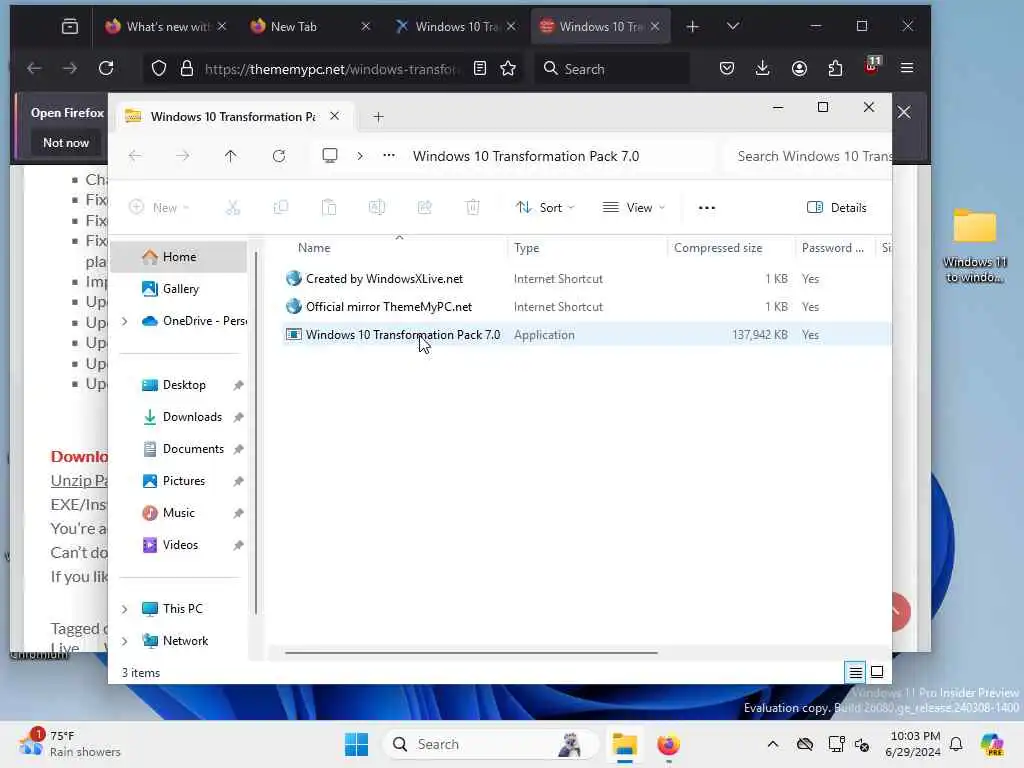
Task: Click the Firefox Search input field
Action: [x=612, y=69]
